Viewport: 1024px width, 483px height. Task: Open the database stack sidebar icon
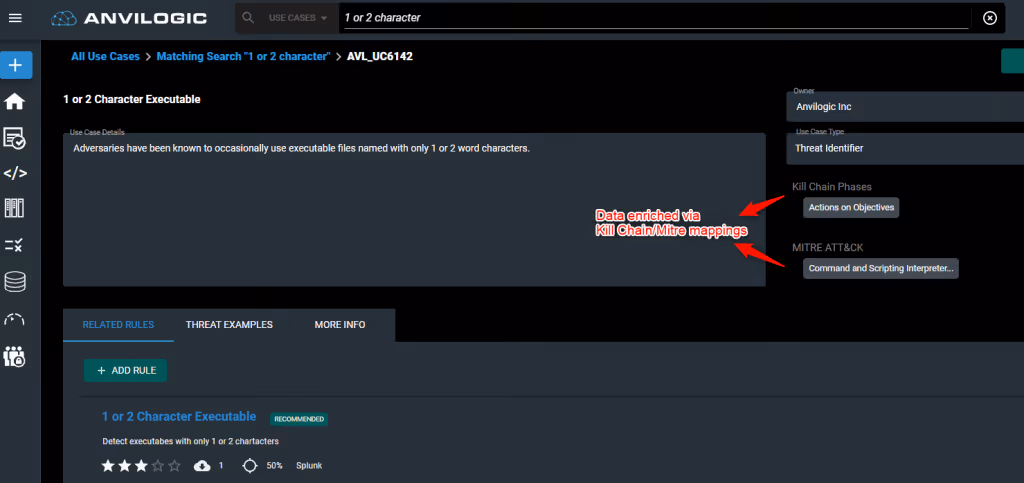[14, 282]
